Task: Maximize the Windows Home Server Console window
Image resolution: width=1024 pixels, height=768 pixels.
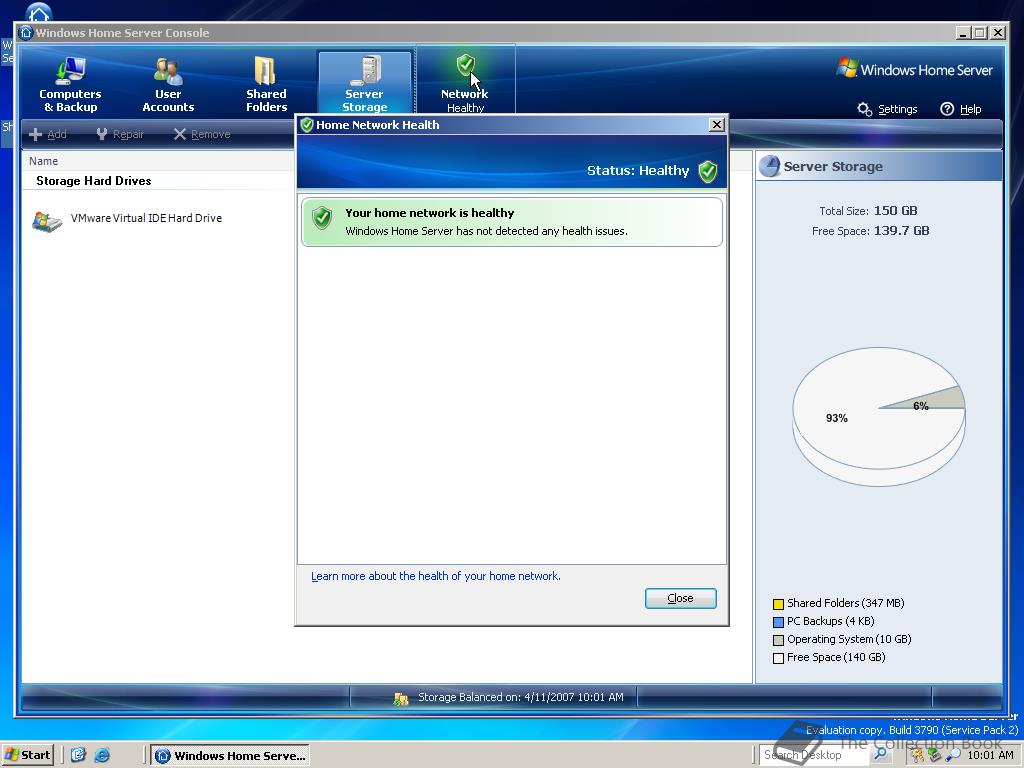Action: (980, 33)
